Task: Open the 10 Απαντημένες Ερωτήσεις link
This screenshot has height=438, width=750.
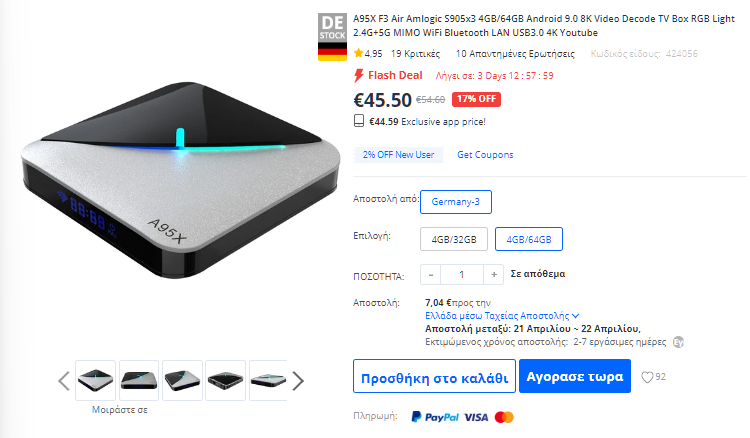Action: [x=515, y=54]
